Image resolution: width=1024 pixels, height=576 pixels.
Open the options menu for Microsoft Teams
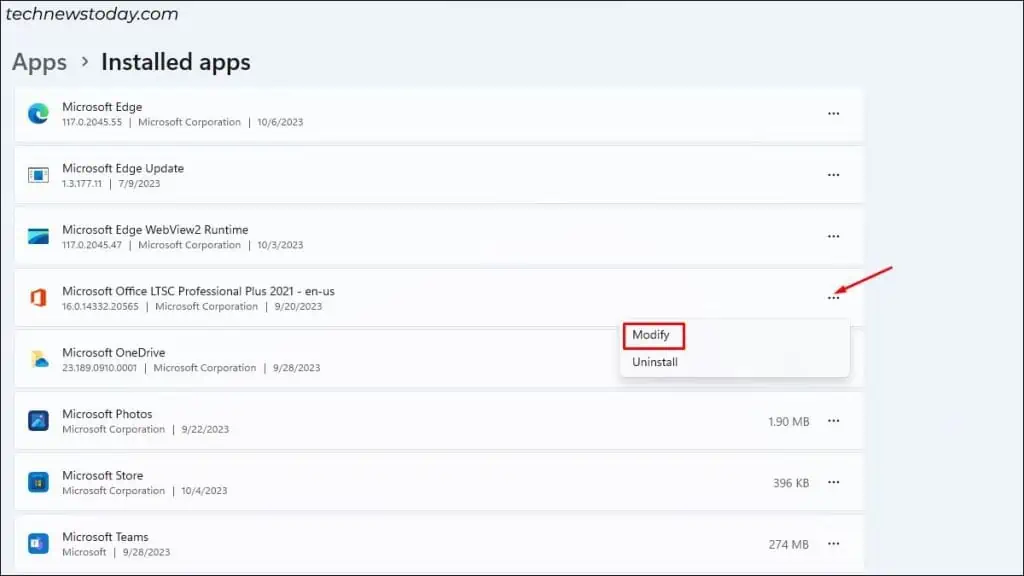834,543
